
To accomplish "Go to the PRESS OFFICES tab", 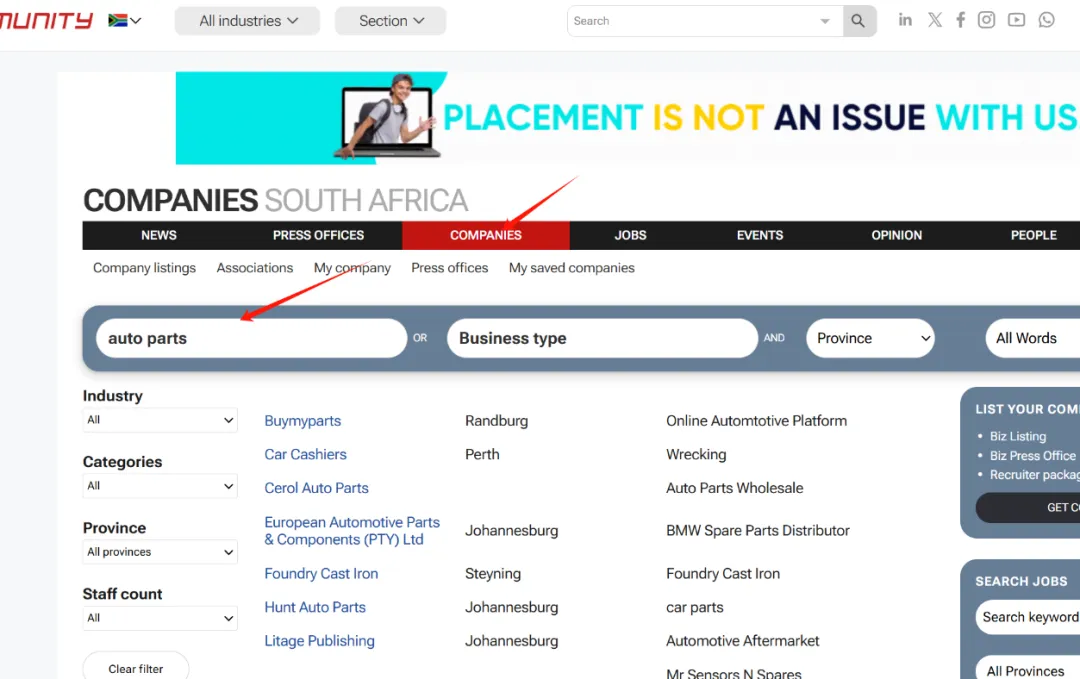I will click(x=318, y=236).
